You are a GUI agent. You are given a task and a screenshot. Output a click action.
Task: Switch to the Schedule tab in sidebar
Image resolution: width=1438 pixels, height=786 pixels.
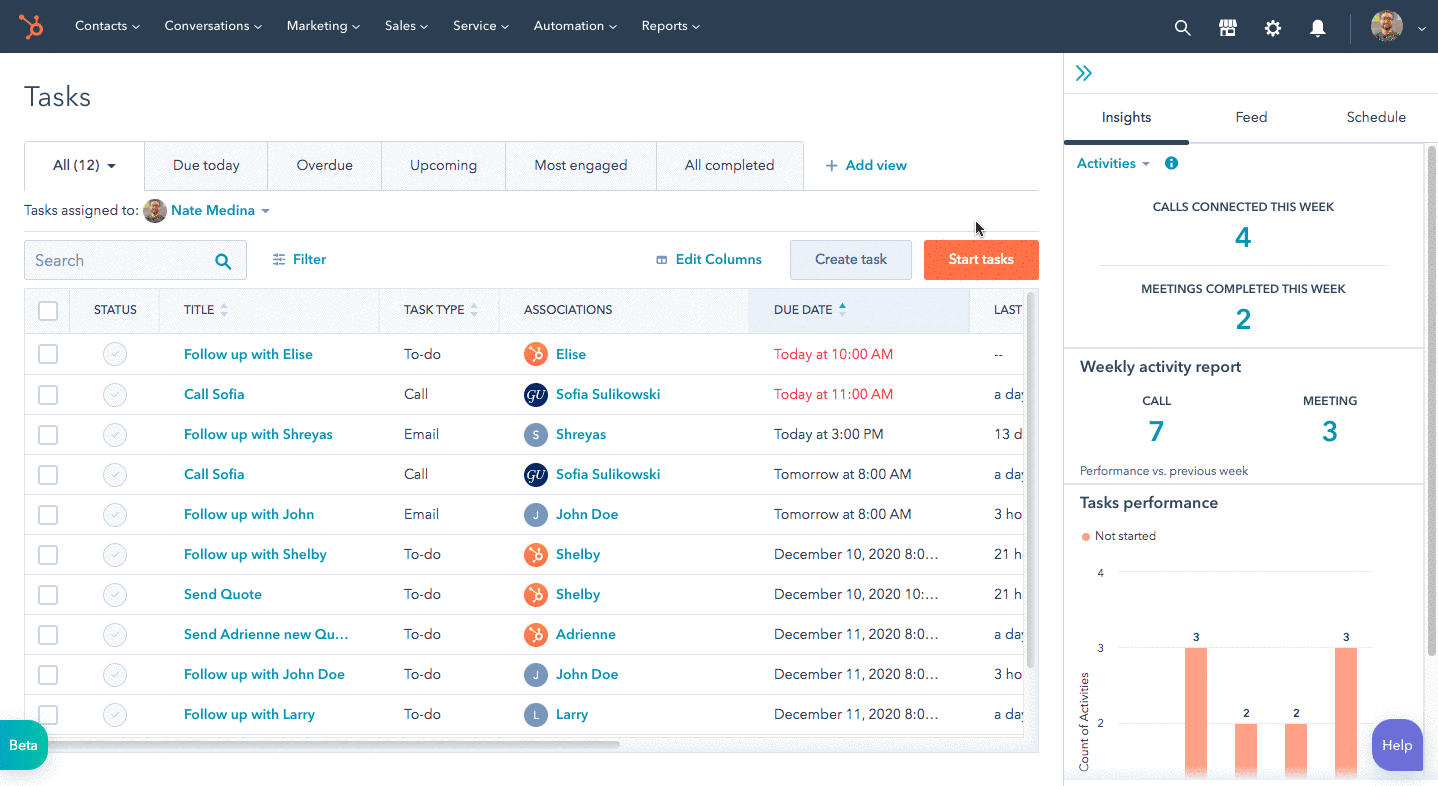pyautogui.click(x=1375, y=117)
